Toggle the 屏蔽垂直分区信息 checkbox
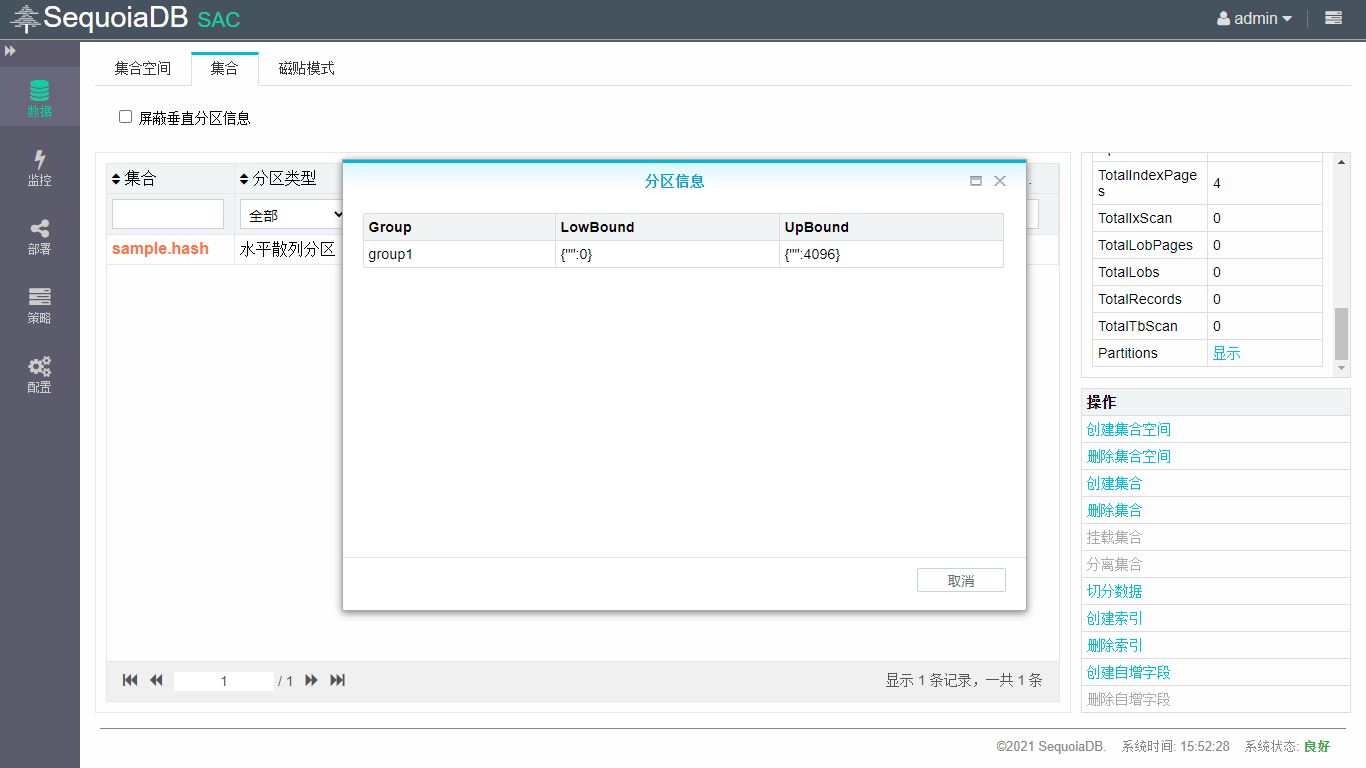Screen dimensions: 1366x768 126,117
